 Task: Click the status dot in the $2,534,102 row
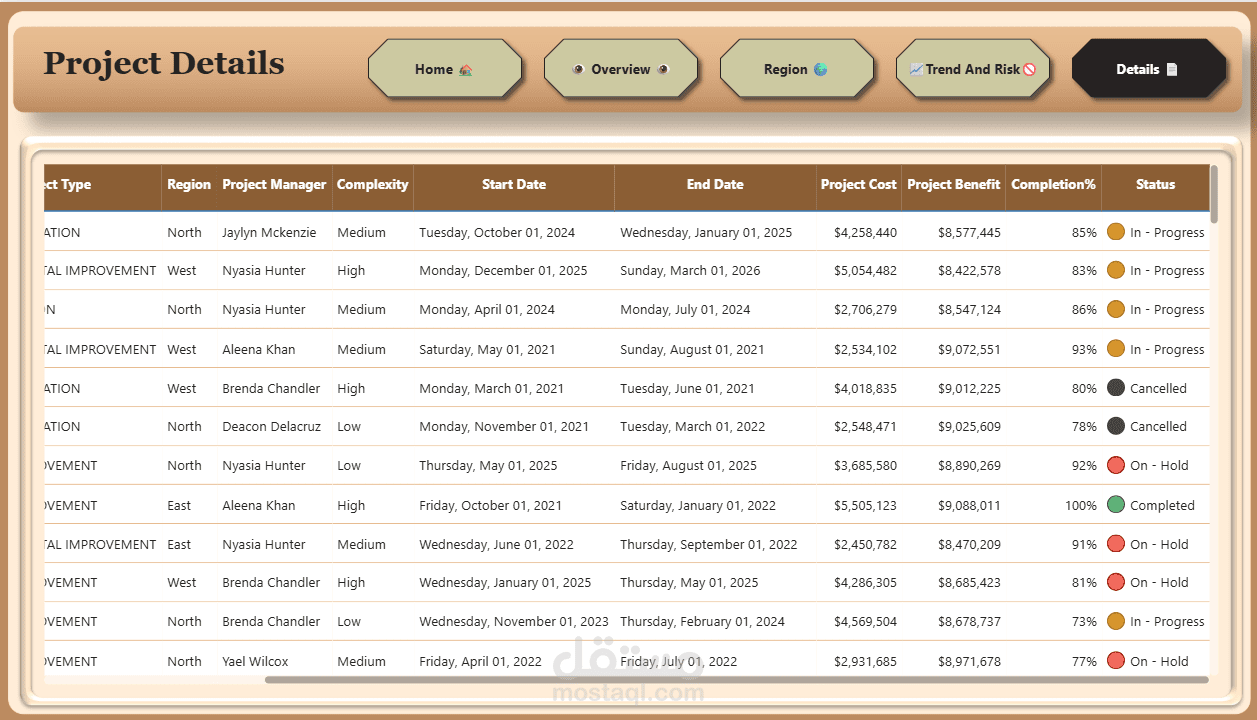pyautogui.click(x=1116, y=349)
